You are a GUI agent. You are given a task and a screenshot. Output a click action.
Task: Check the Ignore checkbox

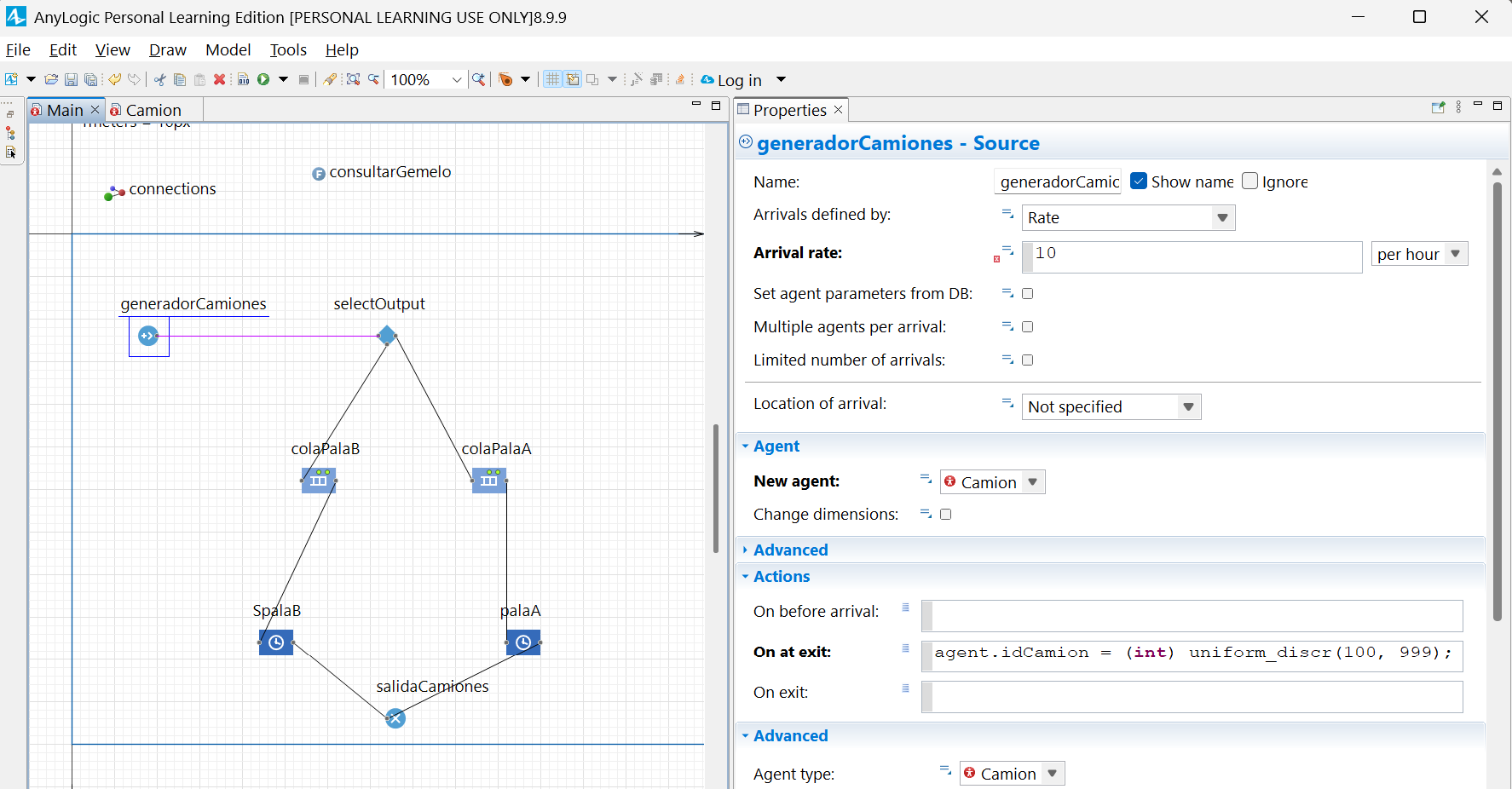coord(1250,181)
